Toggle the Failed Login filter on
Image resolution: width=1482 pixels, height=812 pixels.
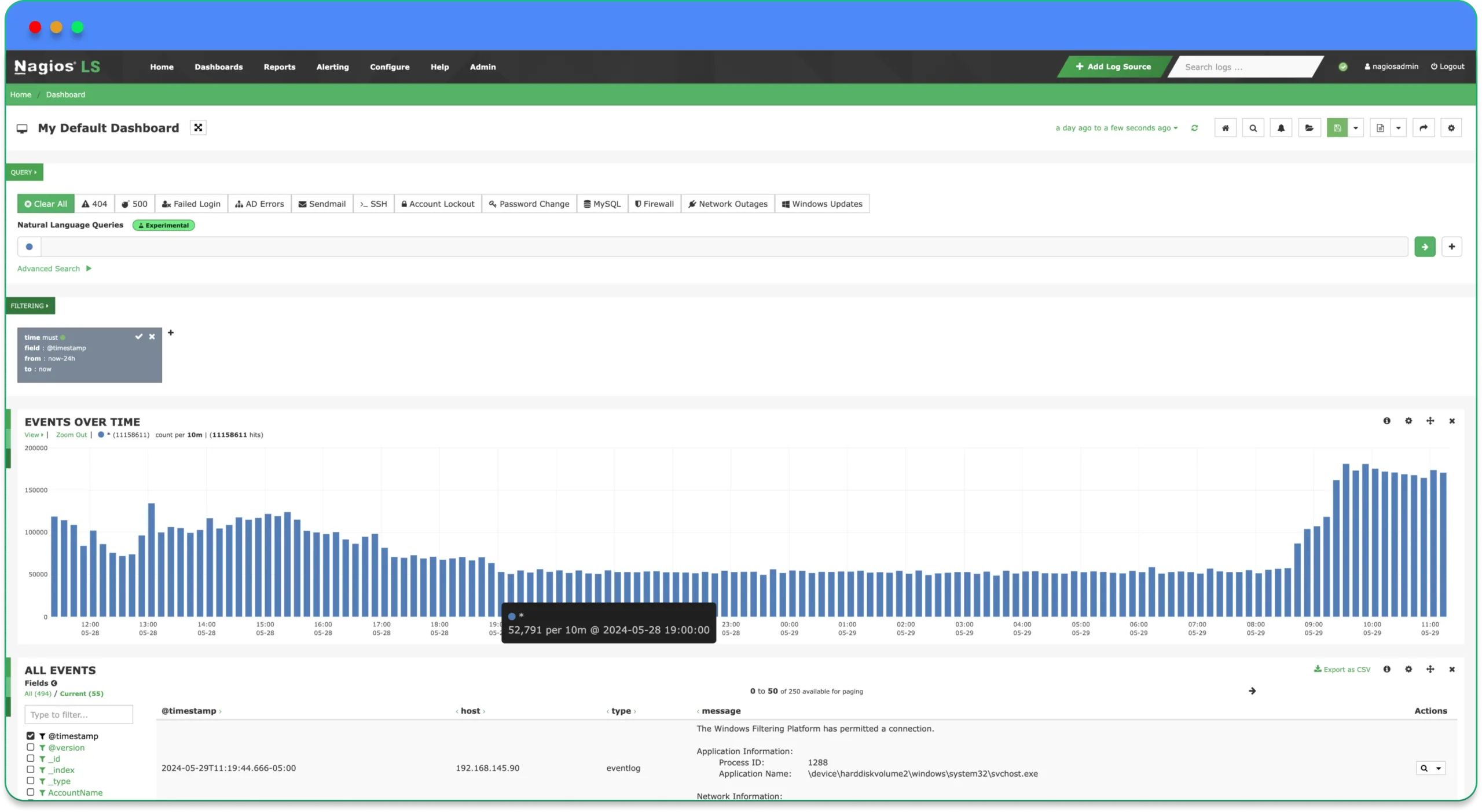[x=191, y=204]
